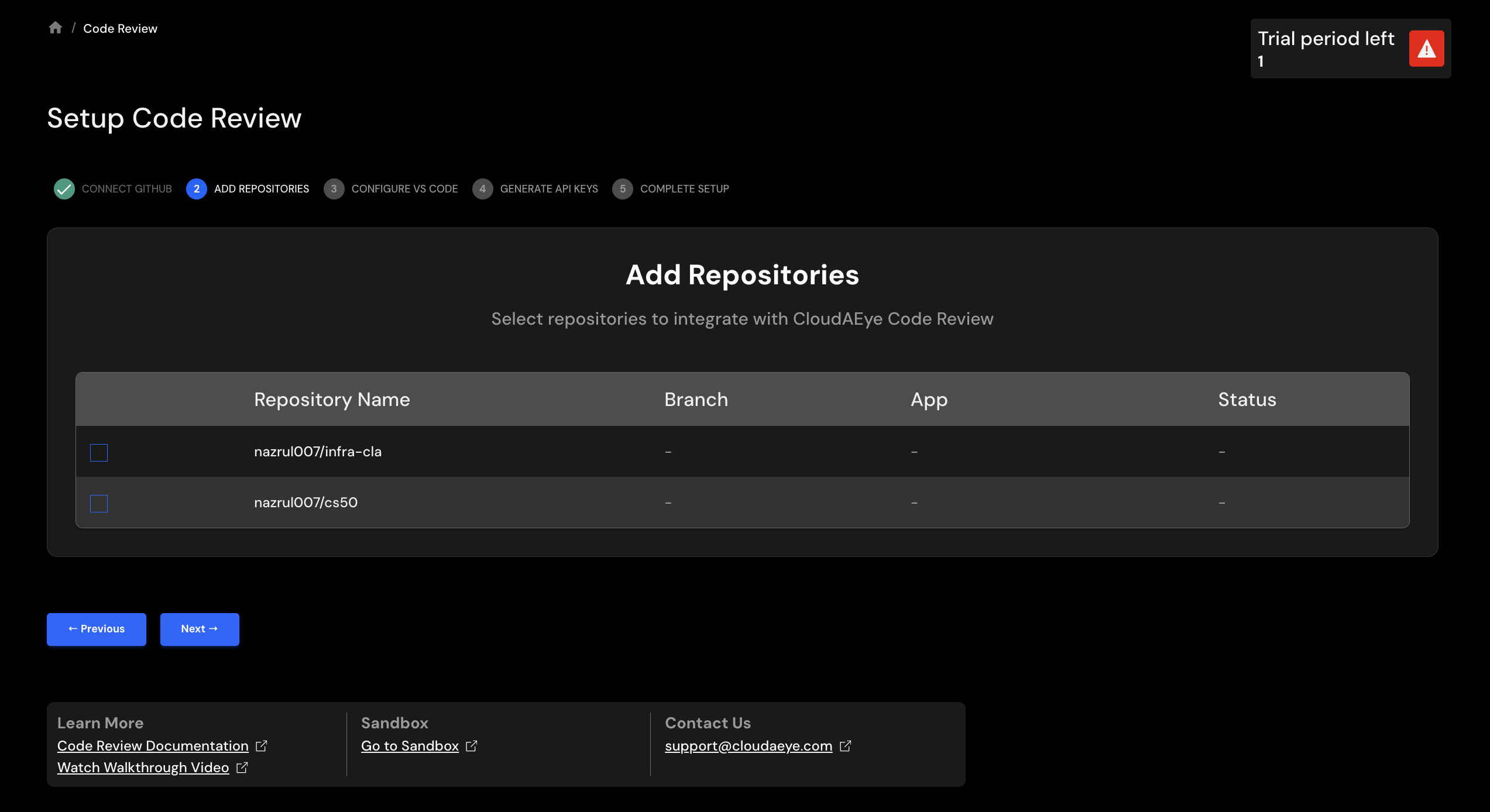
Task: Click step 4 circle icon
Action: click(x=483, y=189)
